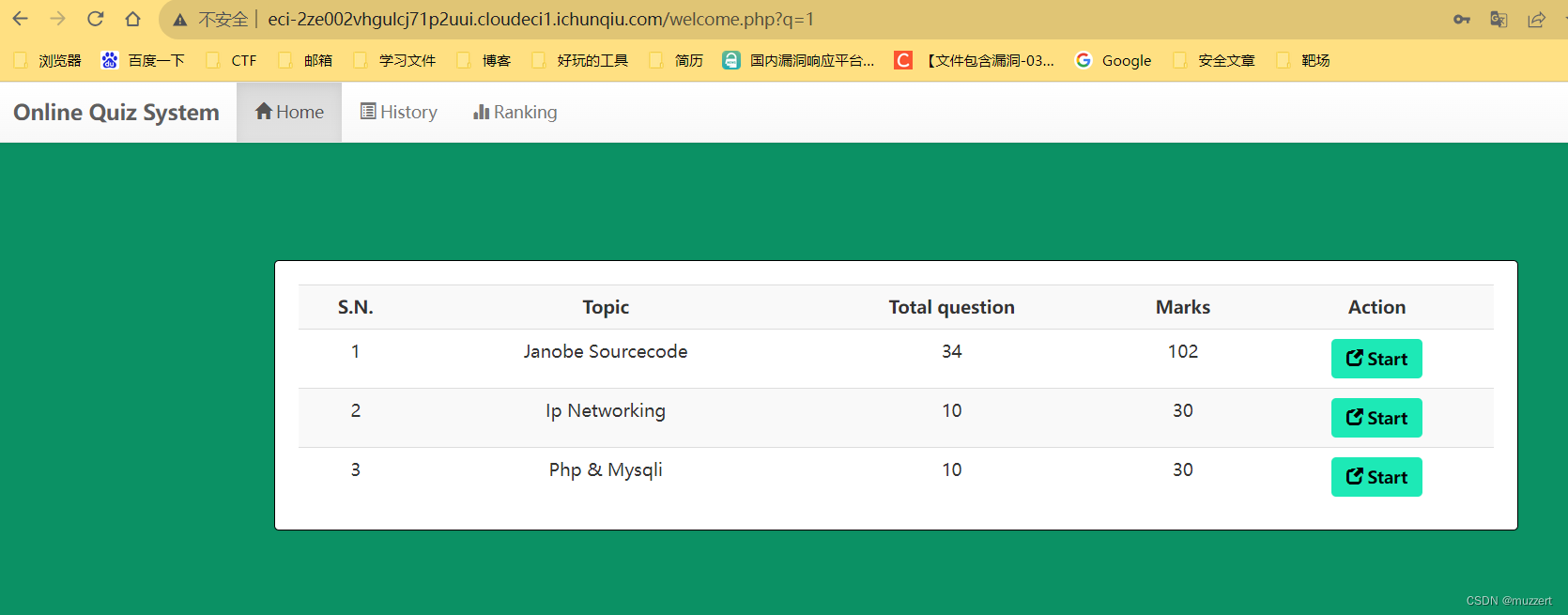Open the 博客 bookmark folder
The width and height of the screenshot is (1568, 615).
pos(484,60)
